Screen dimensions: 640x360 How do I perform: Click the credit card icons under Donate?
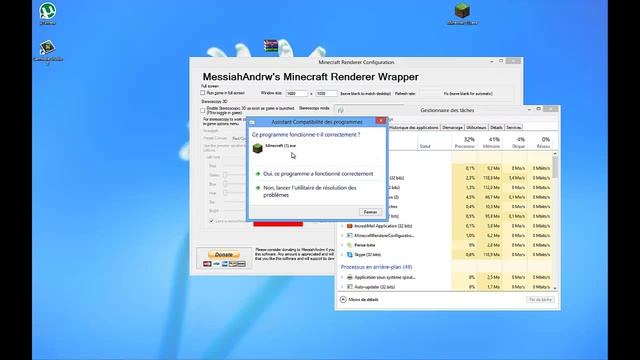point(224,264)
